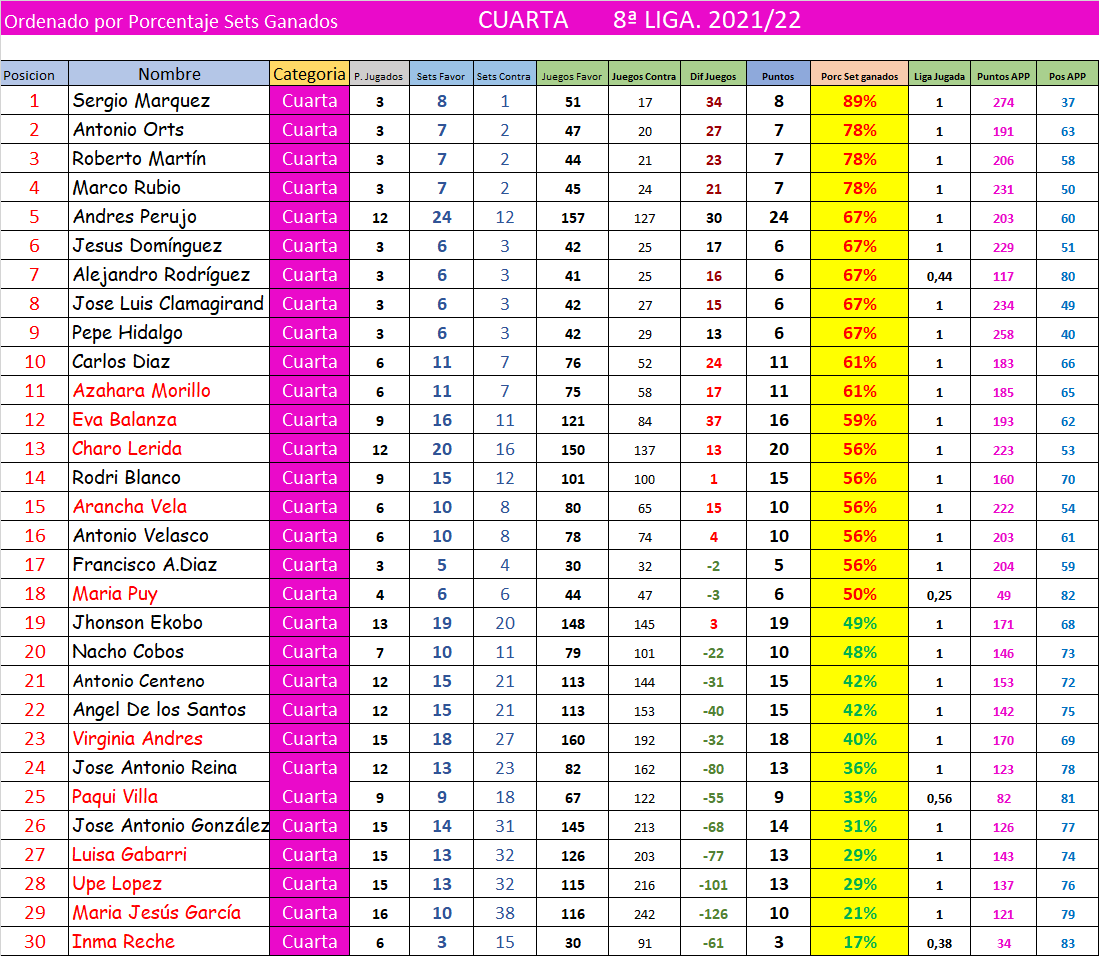Click the name Pepe Hidalgo
Viewport: 1099px width, 956px height.
point(128,333)
